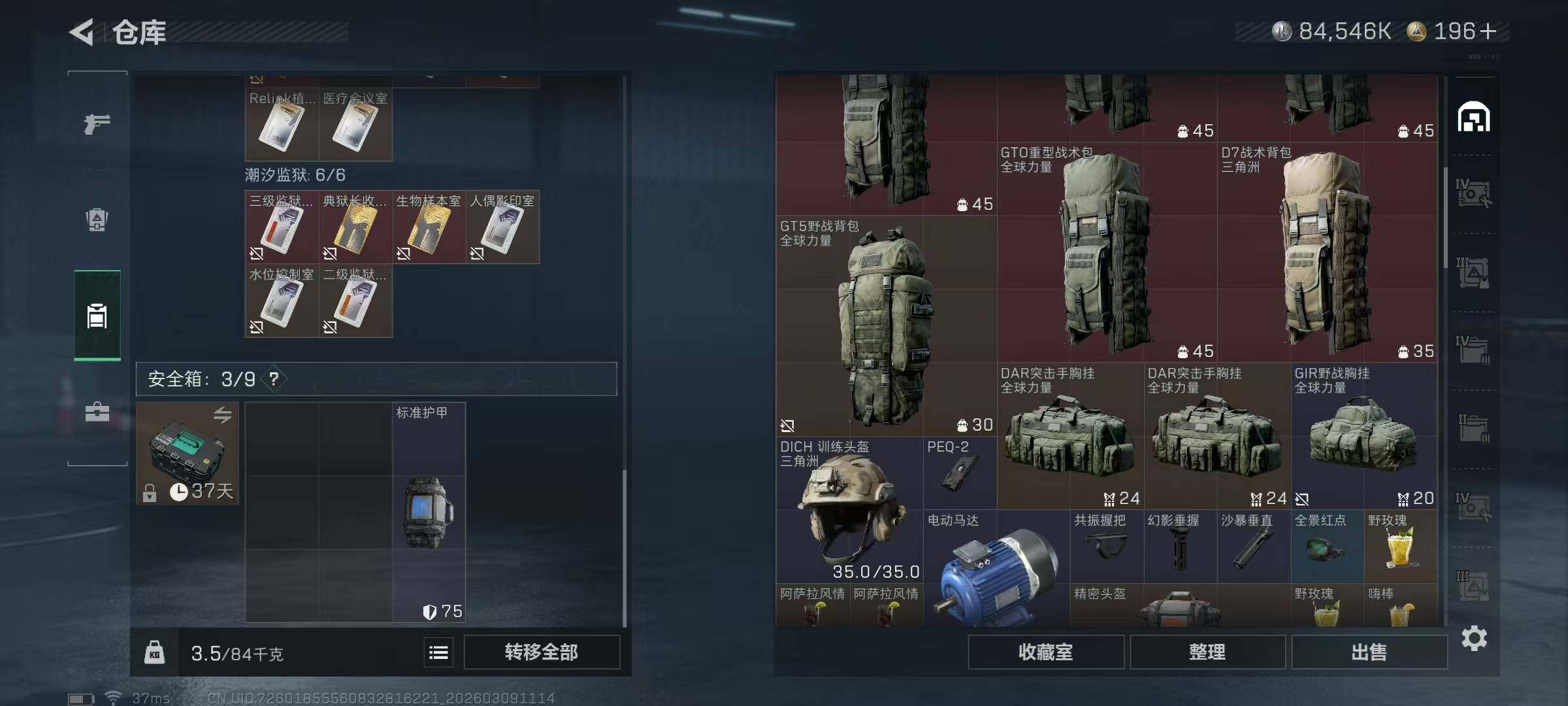
Task: Click the right stash scrollbar
Action: [x=1445, y=218]
